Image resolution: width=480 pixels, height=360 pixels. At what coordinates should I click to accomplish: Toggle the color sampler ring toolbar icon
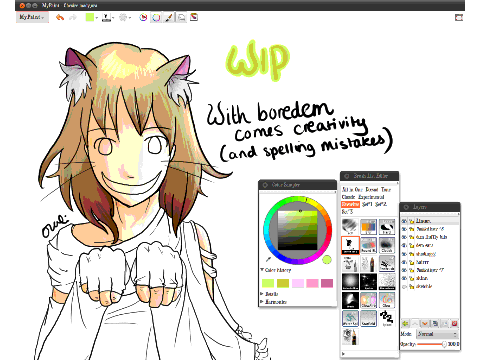[156, 17]
